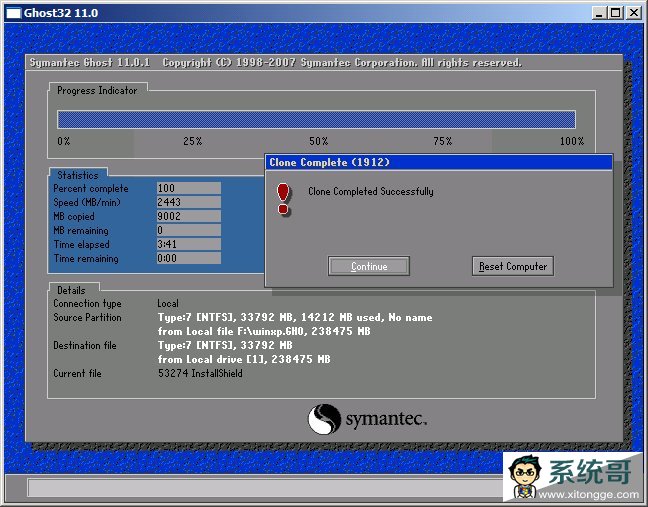
Task: Click the 'Source Partition' label
Action: pyautogui.click(x=87, y=317)
